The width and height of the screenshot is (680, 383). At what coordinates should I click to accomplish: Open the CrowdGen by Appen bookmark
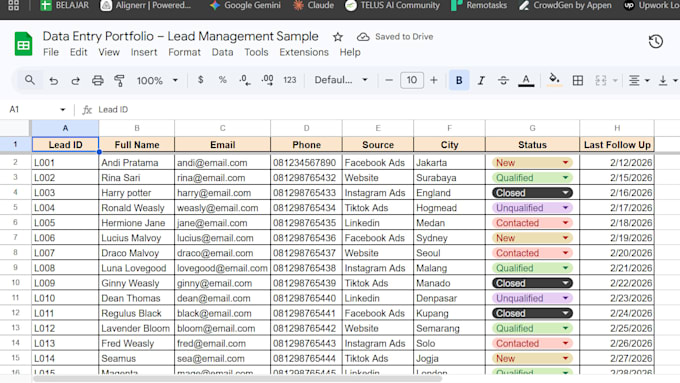(x=565, y=6)
